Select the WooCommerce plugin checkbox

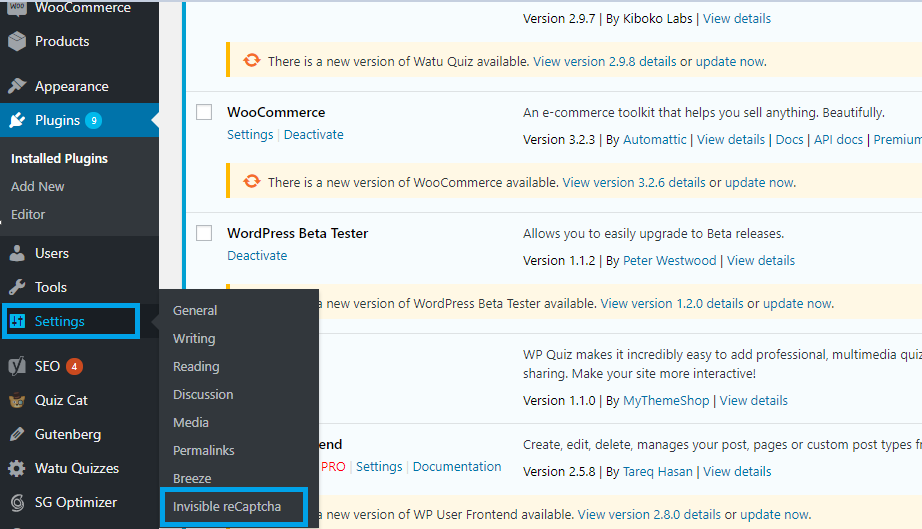pos(204,112)
